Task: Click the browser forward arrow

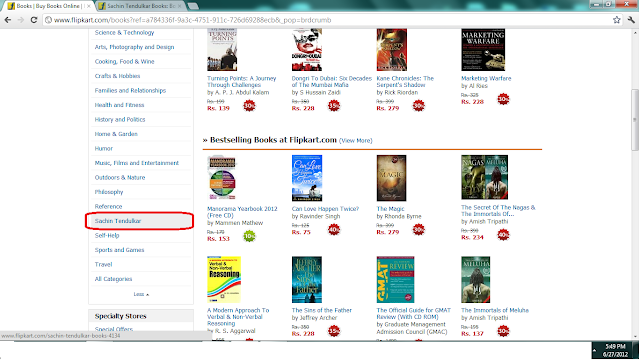Action: [20, 20]
